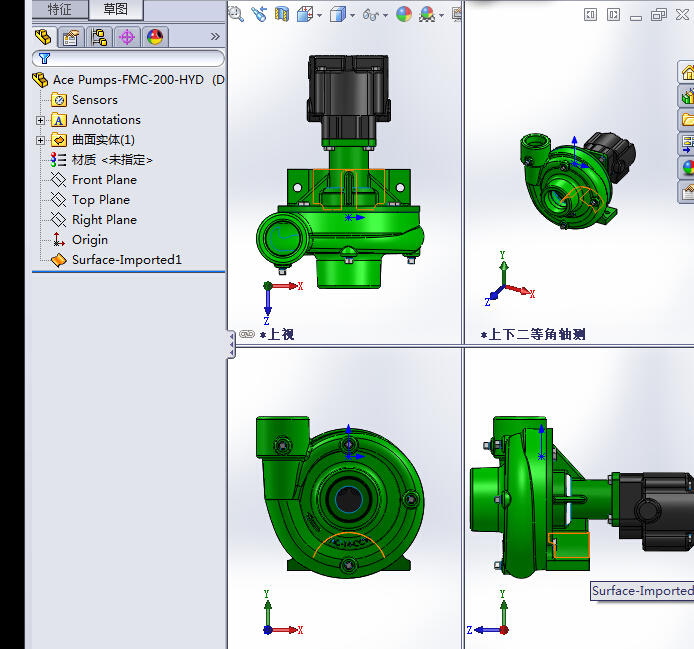Open View Palette task pane tab
The image size is (694, 649).
coord(686,144)
